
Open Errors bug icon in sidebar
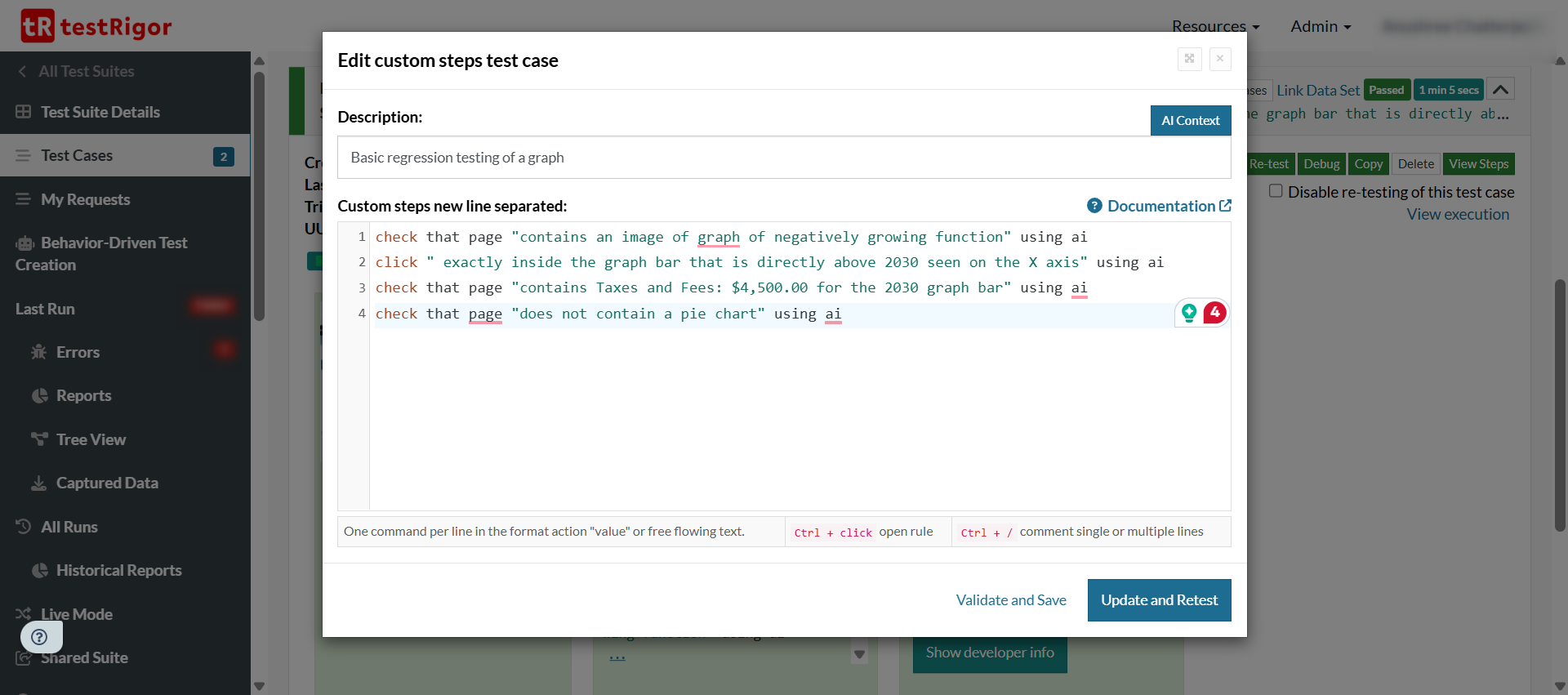[38, 352]
